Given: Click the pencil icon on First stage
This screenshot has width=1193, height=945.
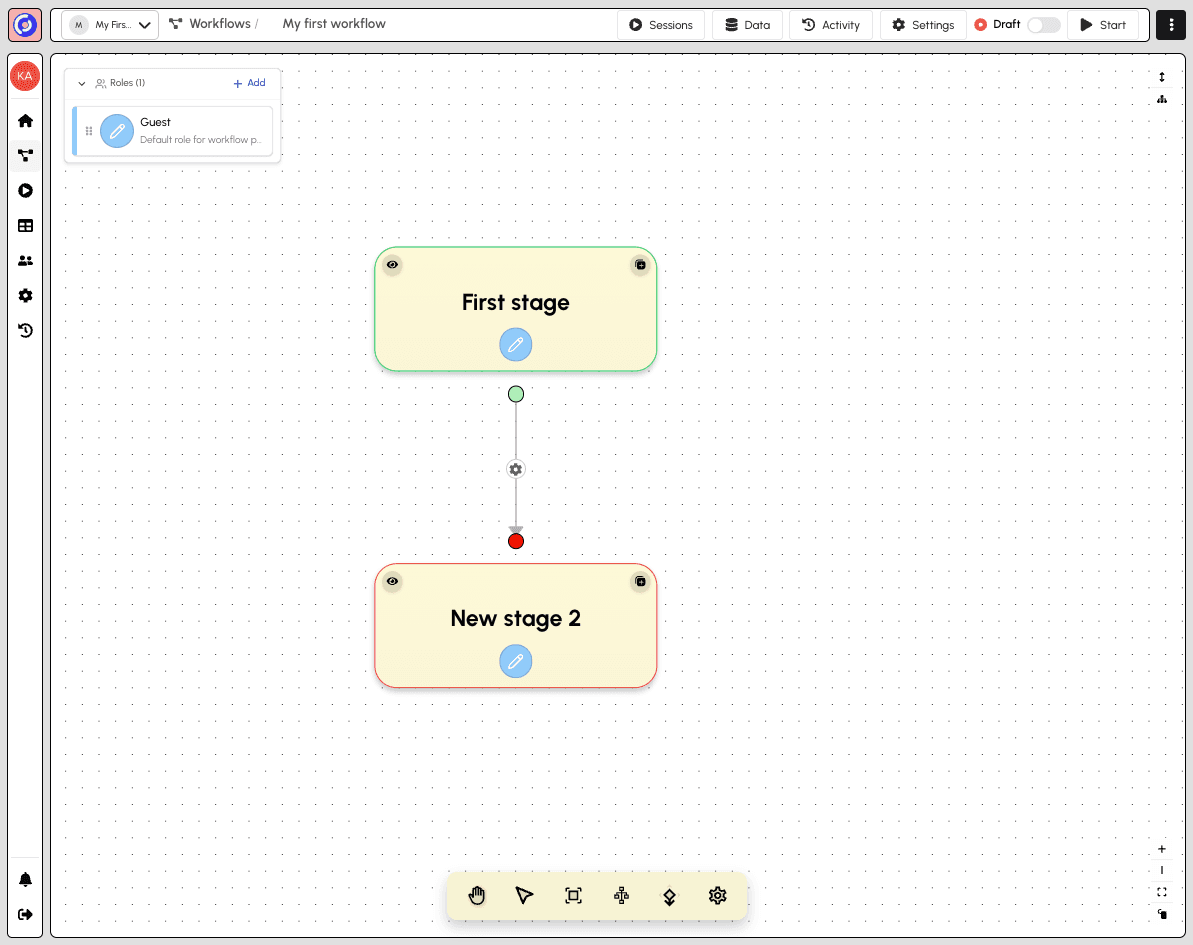Looking at the screenshot, I should (x=515, y=344).
